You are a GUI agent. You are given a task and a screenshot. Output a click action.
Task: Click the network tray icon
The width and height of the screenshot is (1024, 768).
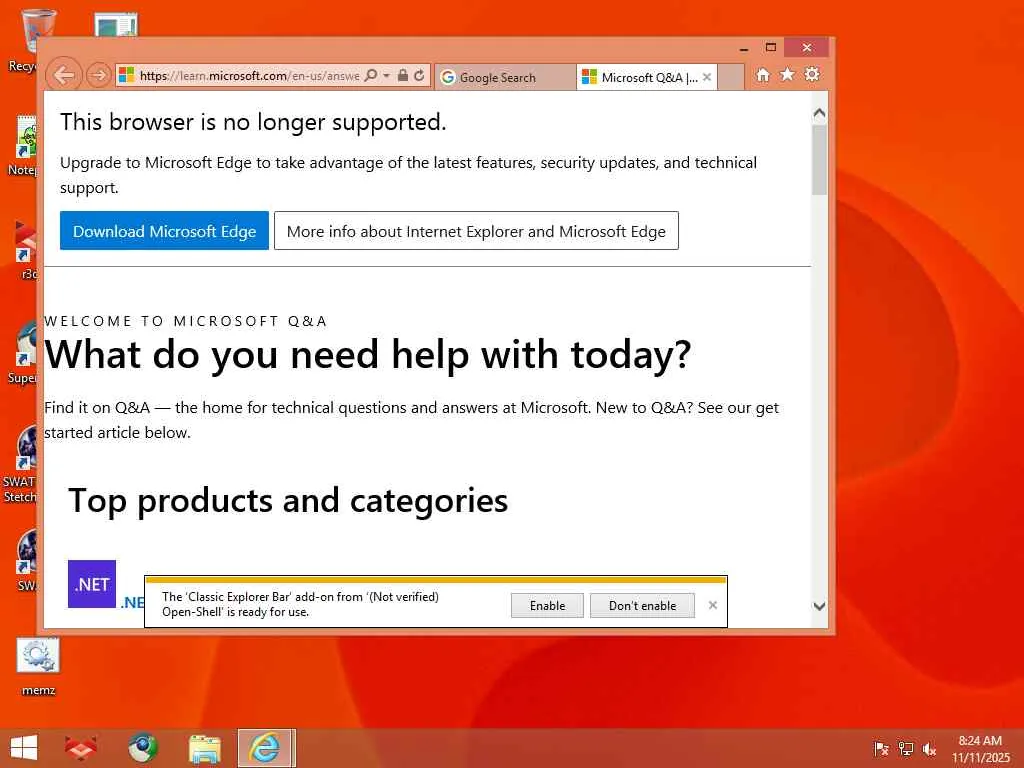pos(906,748)
